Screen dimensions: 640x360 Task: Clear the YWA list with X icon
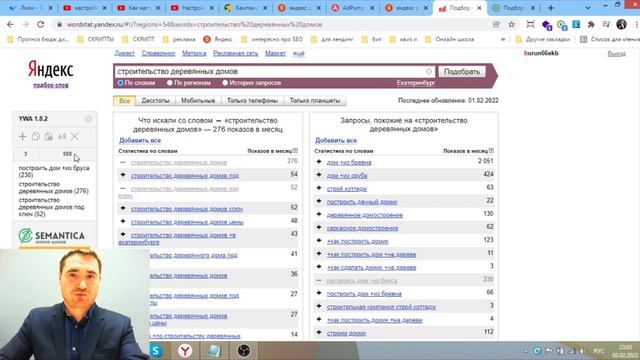click(75, 137)
